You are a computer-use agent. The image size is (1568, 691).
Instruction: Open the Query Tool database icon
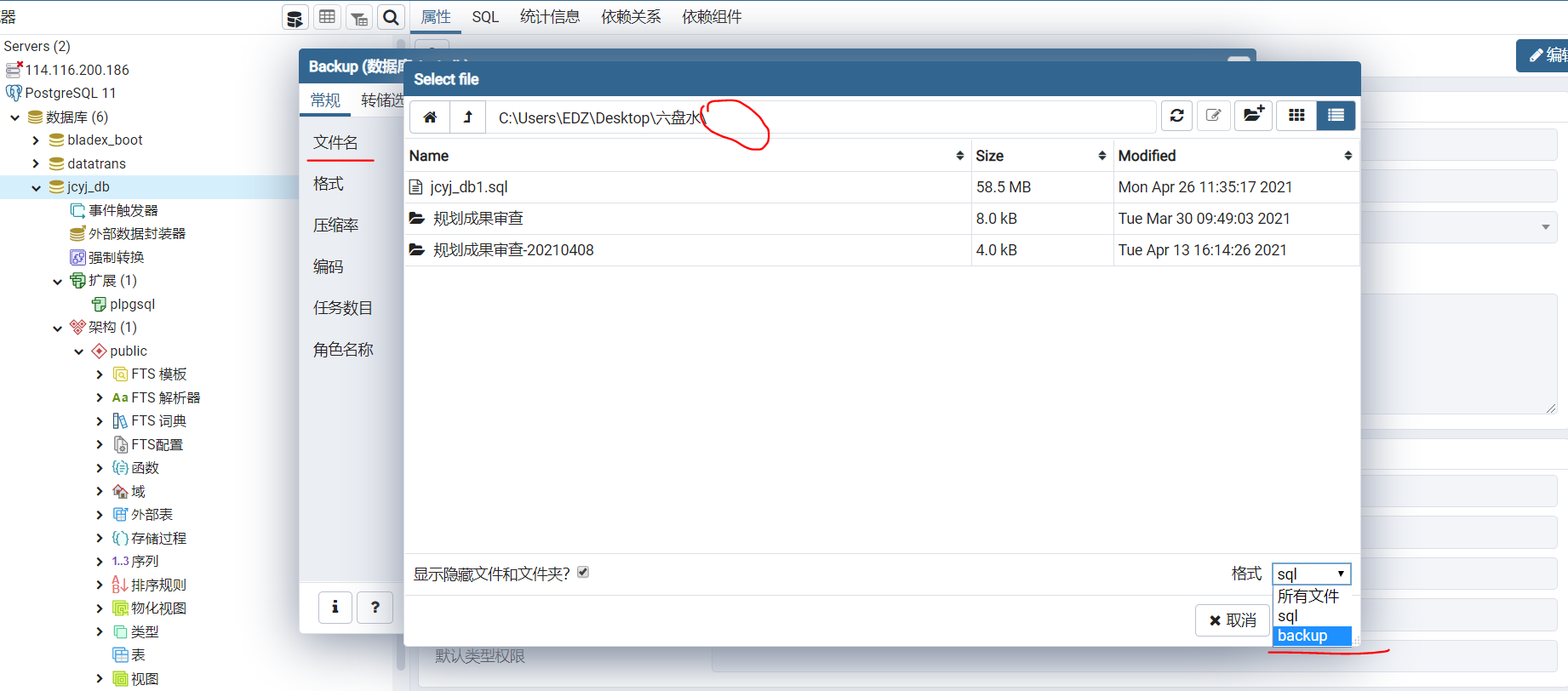coord(295,18)
